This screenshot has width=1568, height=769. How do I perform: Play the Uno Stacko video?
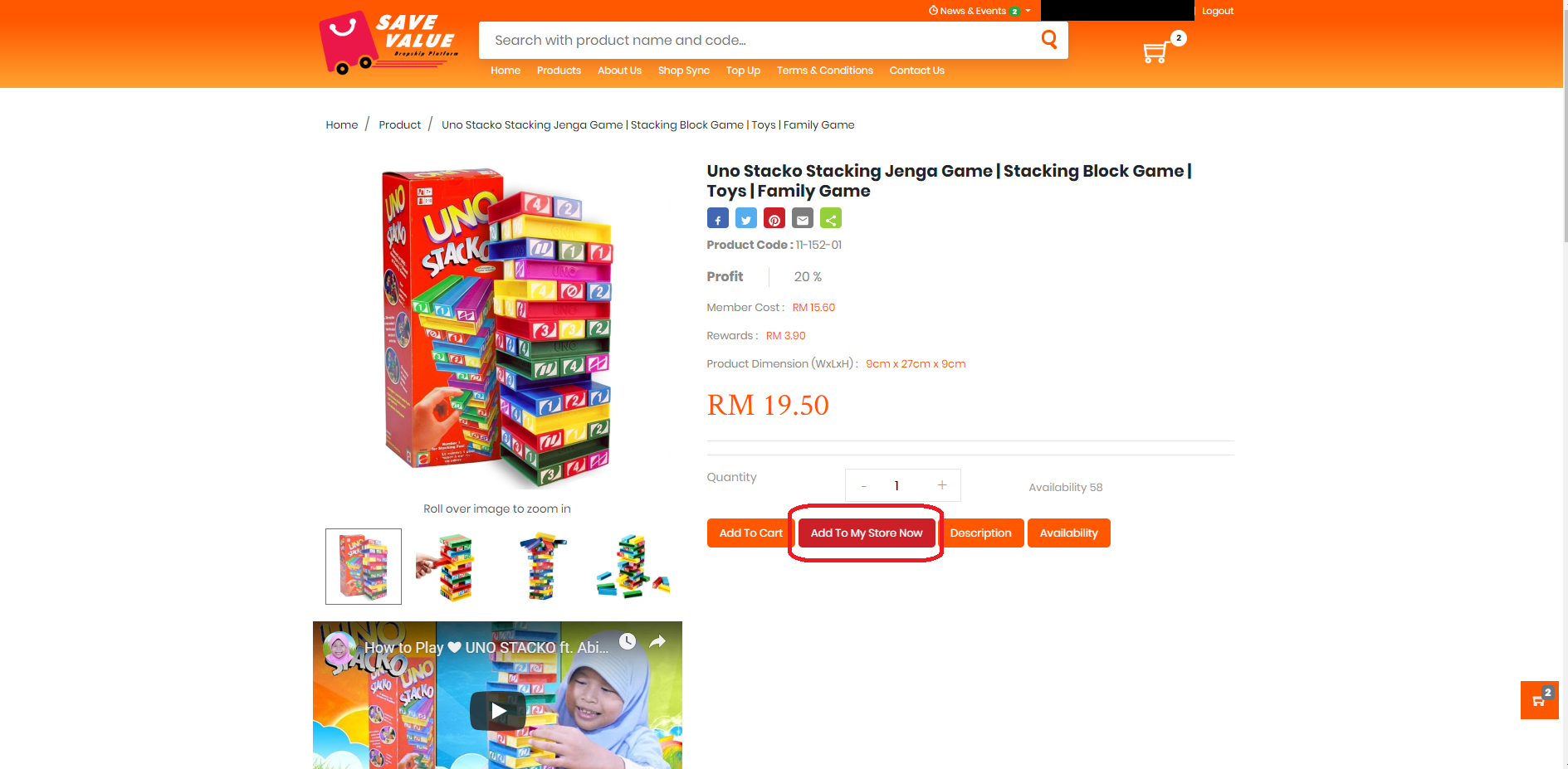pyautogui.click(x=498, y=711)
